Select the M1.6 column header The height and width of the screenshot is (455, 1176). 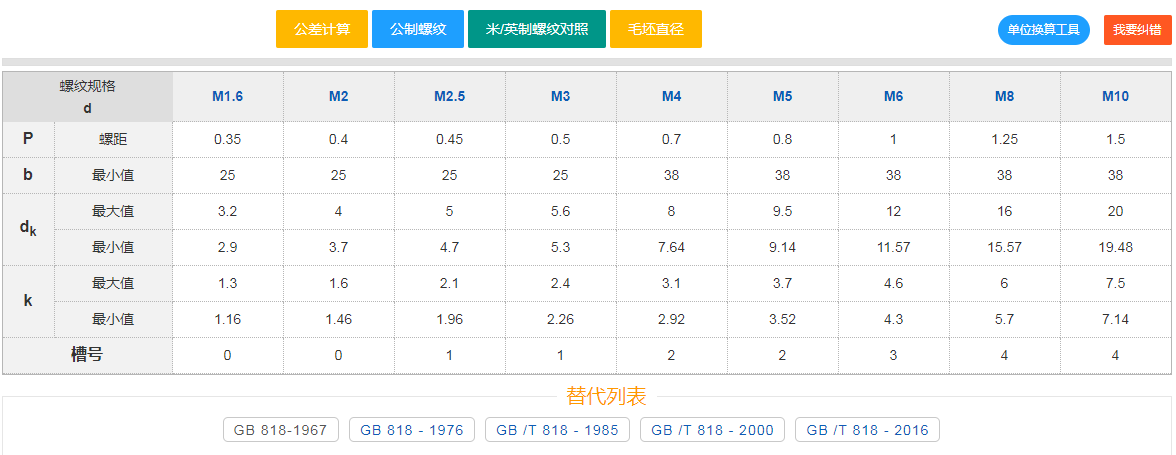[x=228, y=97]
